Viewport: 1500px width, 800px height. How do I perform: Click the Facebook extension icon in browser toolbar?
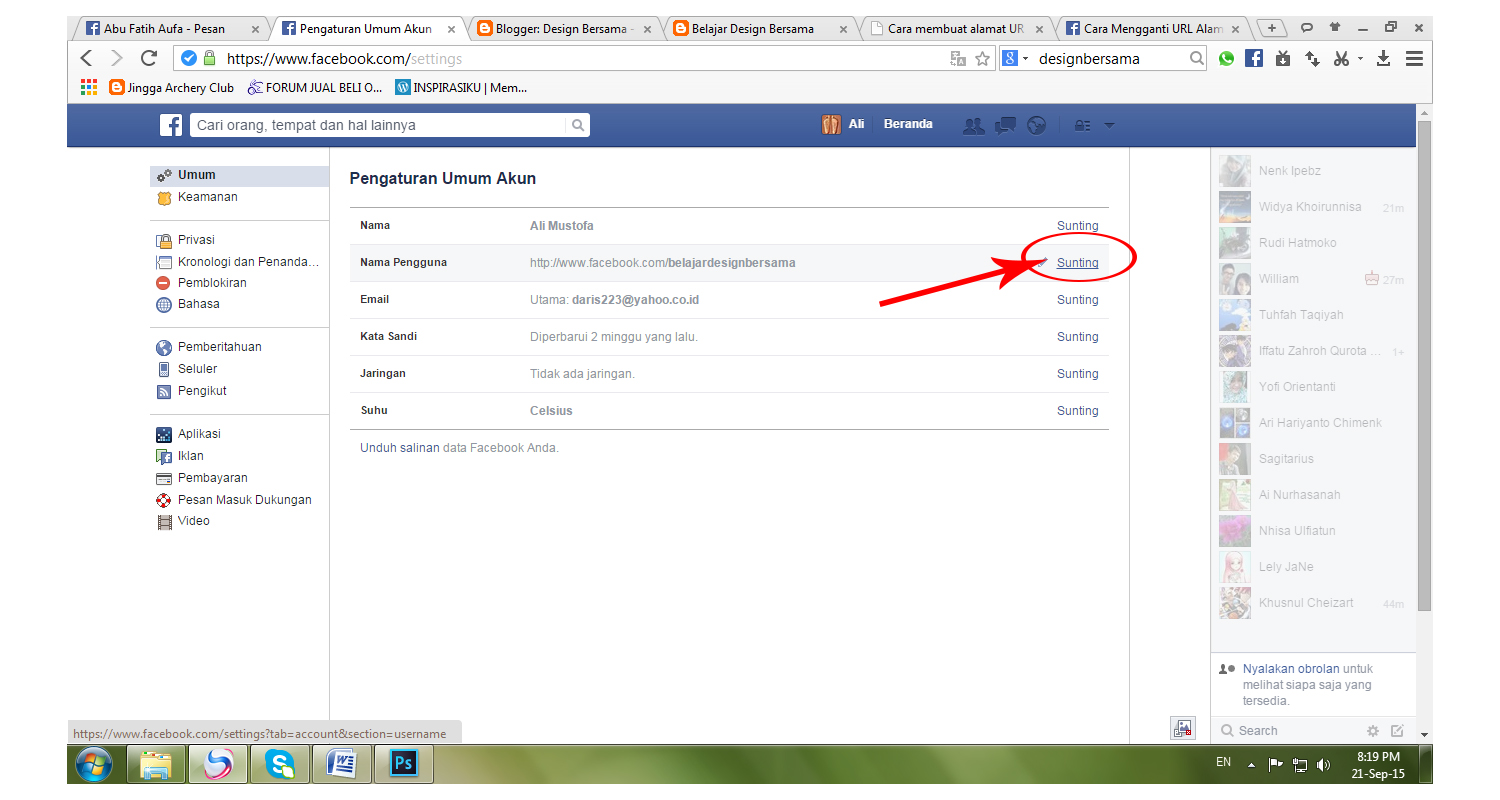(x=1254, y=58)
